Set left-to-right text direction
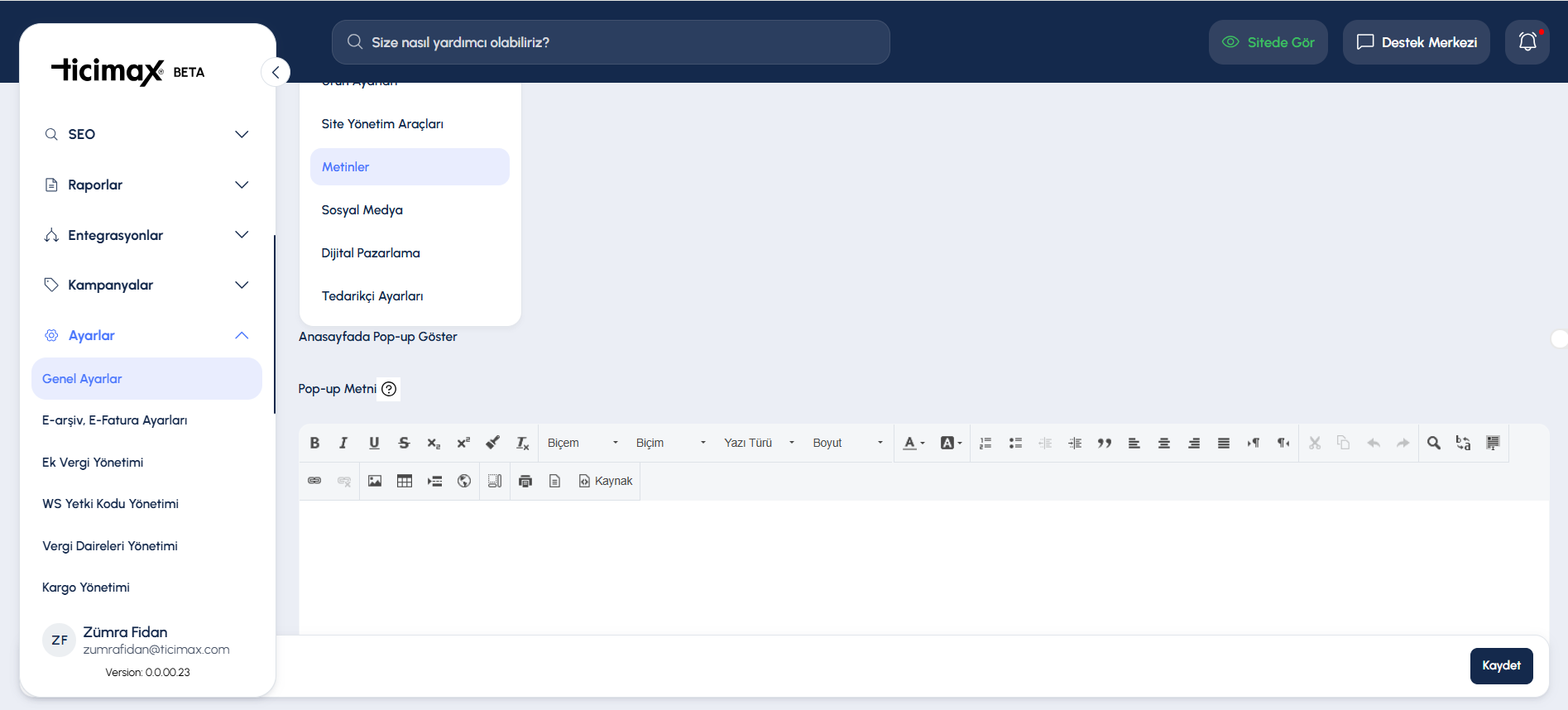The image size is (1568, 710). [1254, 443]
